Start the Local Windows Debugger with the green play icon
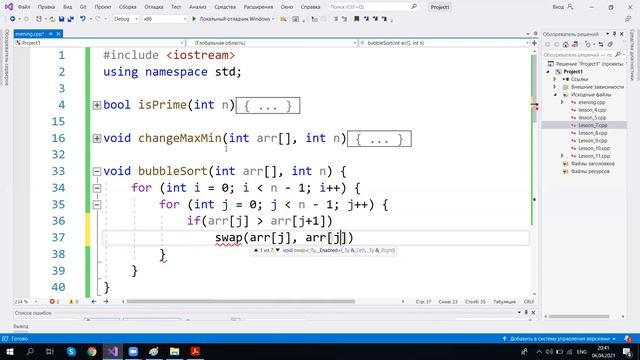Screen dimensions: 640x360 194,19
